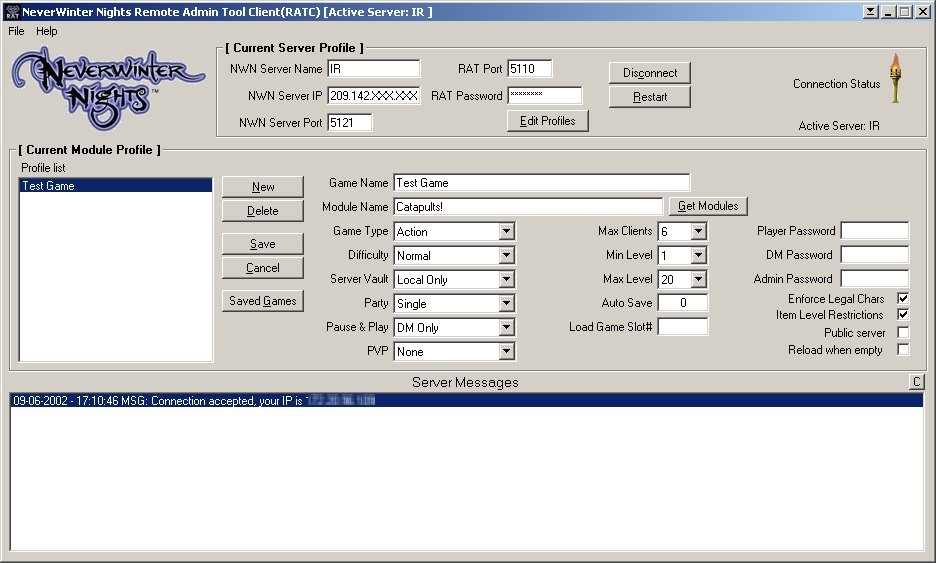936x563 pixels.
Task: Click the Player Password input field
Action: click(874, 231)
